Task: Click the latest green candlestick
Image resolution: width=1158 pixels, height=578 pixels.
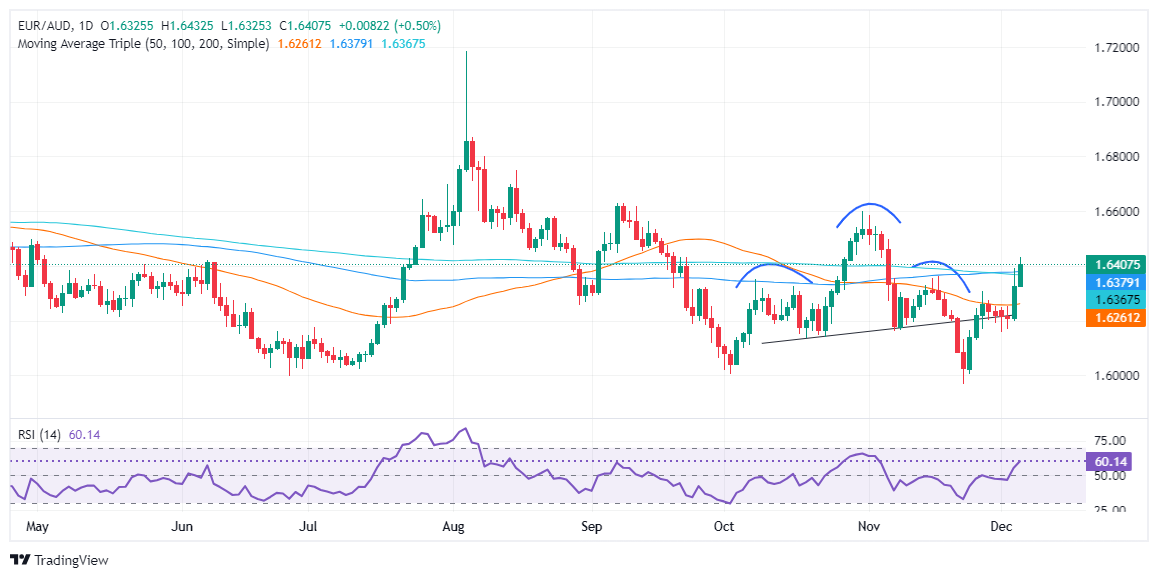Action: tap(1021, 272)
